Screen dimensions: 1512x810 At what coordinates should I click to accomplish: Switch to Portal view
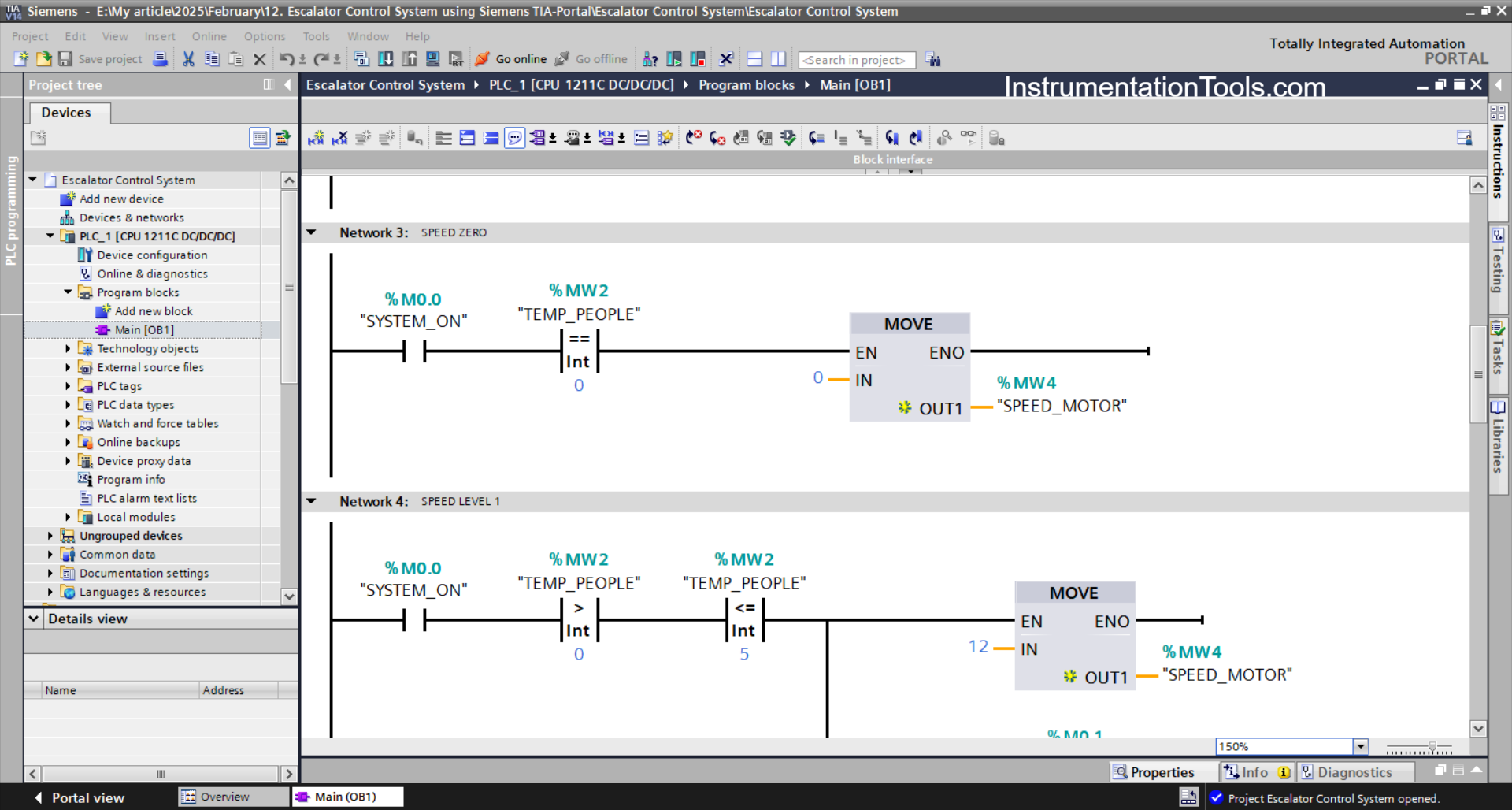click(80, 797)
